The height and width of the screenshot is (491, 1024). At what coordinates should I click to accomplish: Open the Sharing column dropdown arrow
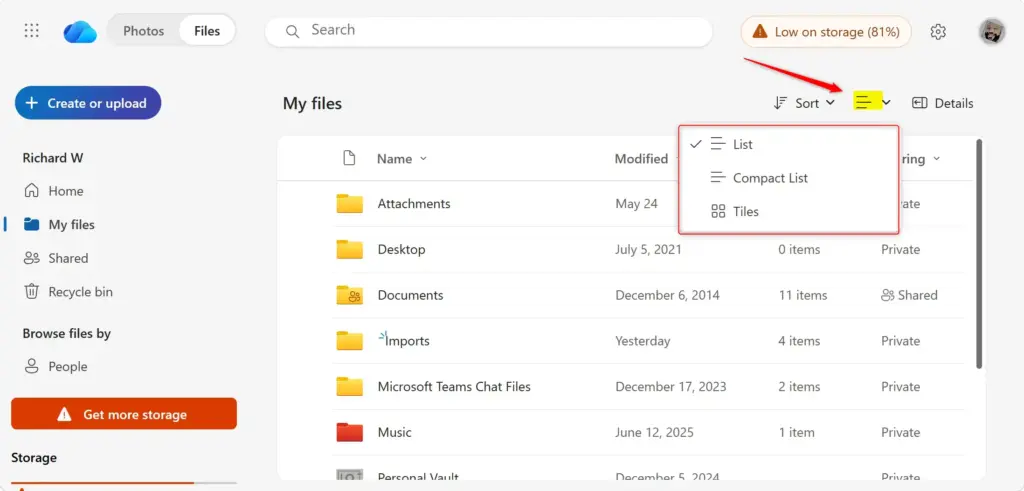pos(936,159)
